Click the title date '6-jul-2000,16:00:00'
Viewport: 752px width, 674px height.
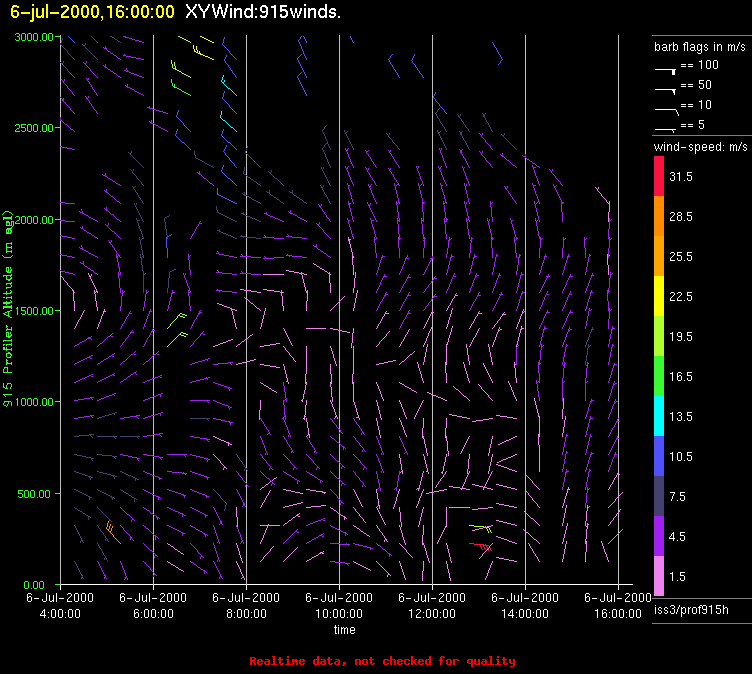click(93, 12)
